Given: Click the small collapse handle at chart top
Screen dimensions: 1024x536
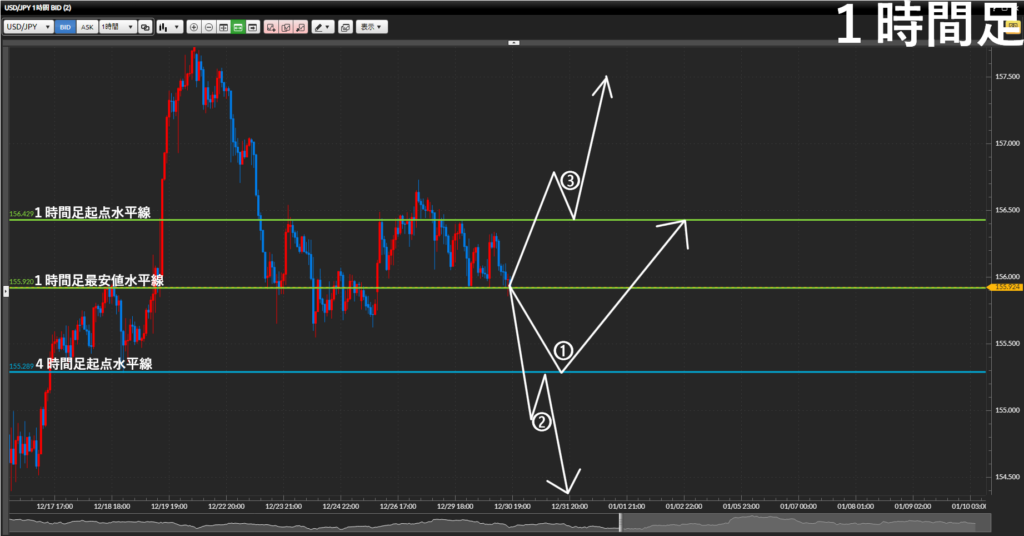Looking at the screenshot, I should click(x=513, y=43).
